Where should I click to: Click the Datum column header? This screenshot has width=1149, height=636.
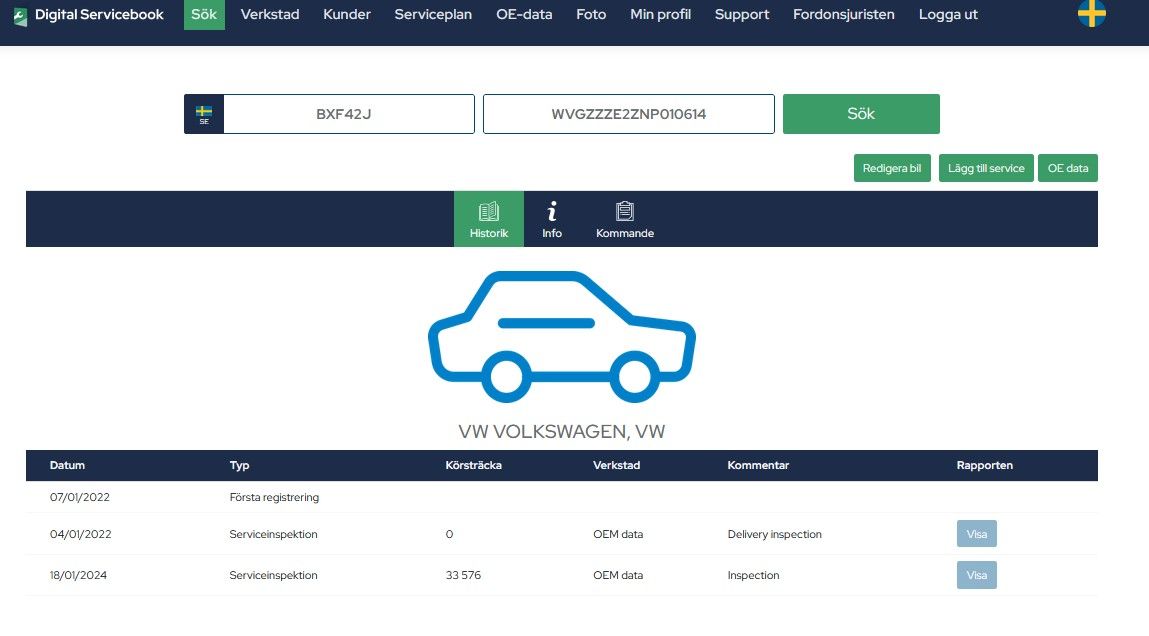pyautogui.click(x=67, y=465)
